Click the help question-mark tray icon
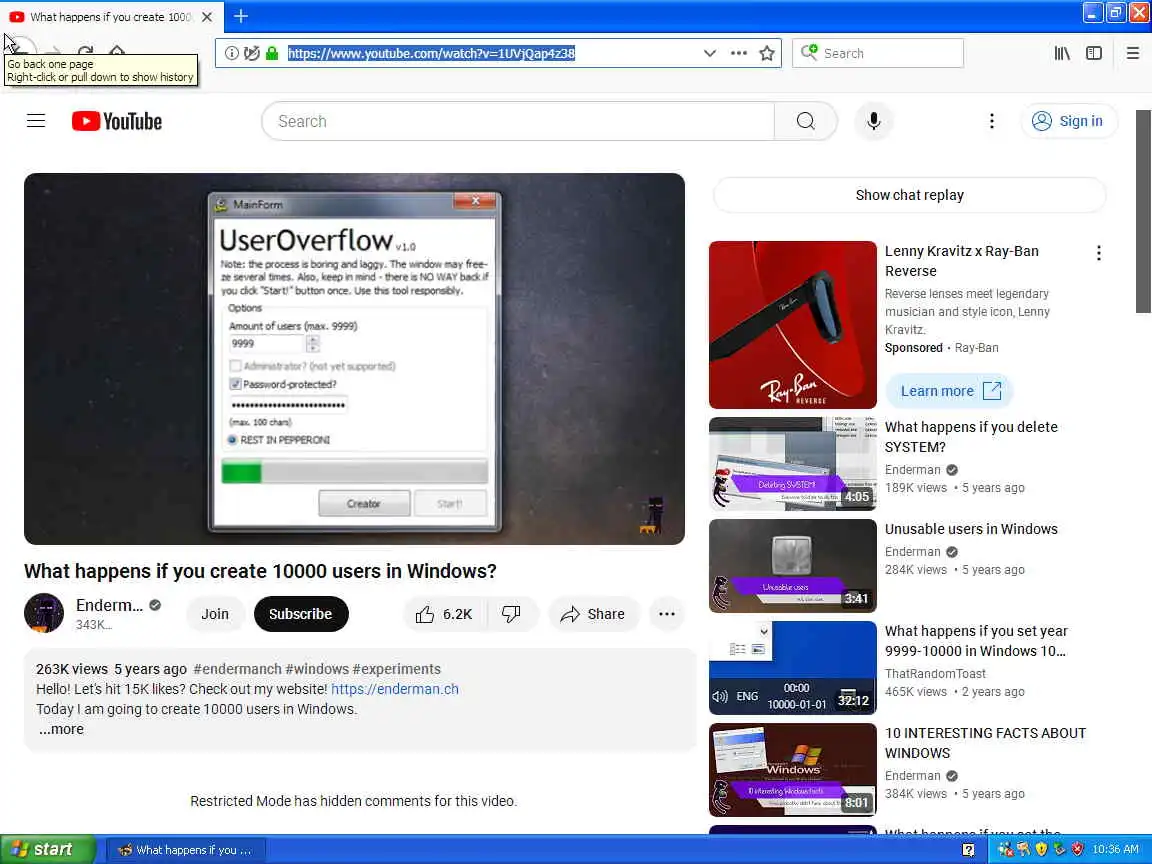Viewport: 1152px width, 864px height. pyautogui.click(x=968, y=850)
